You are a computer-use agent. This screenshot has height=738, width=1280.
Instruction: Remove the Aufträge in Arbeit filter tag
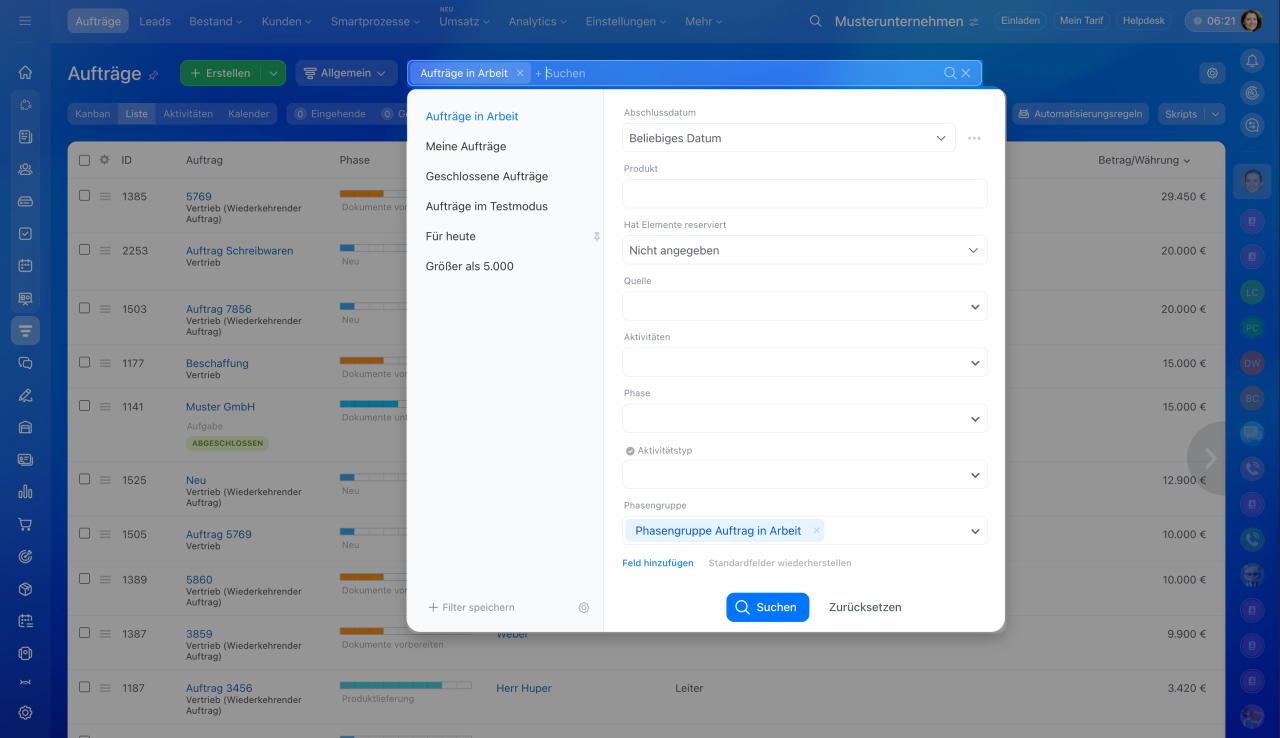(x=520, y=73)
